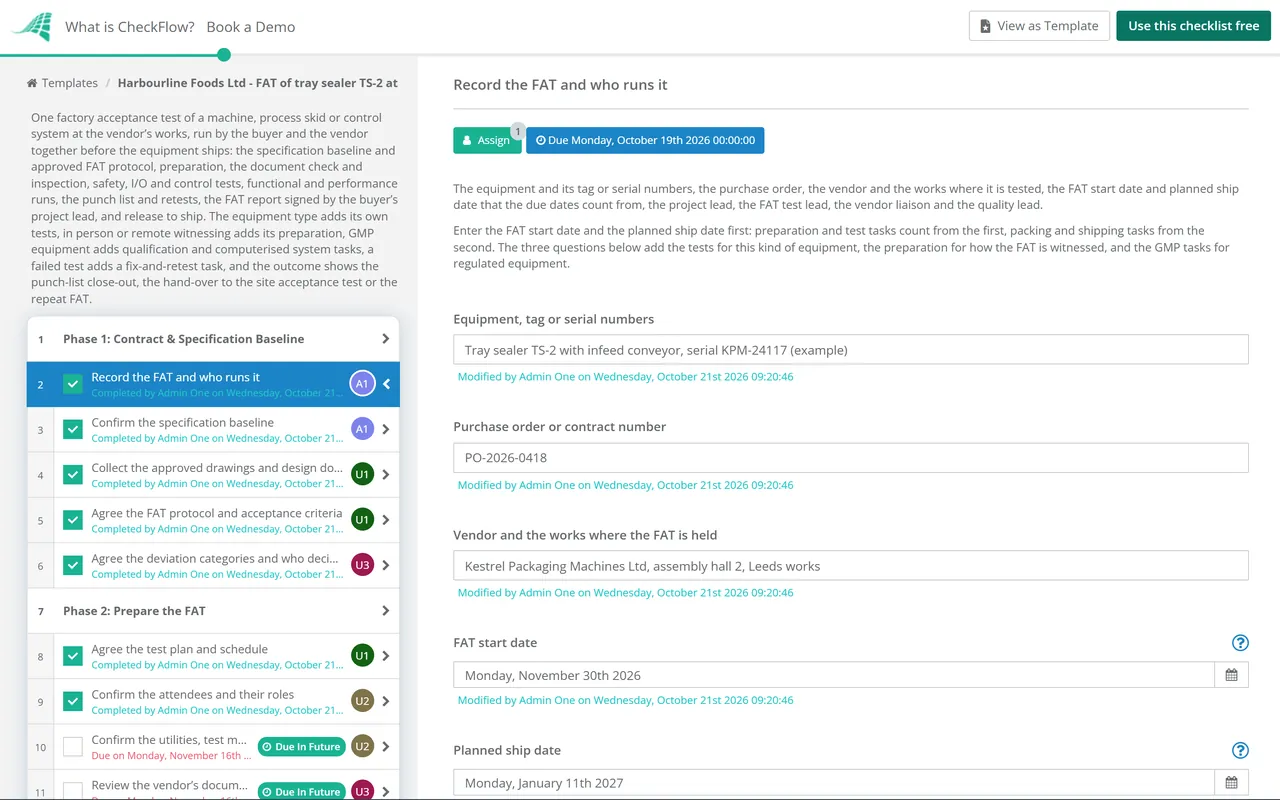Click the Due Monday, October 19th button
The width and height of the screenshot is (1280, 800).
pos(645,140)
